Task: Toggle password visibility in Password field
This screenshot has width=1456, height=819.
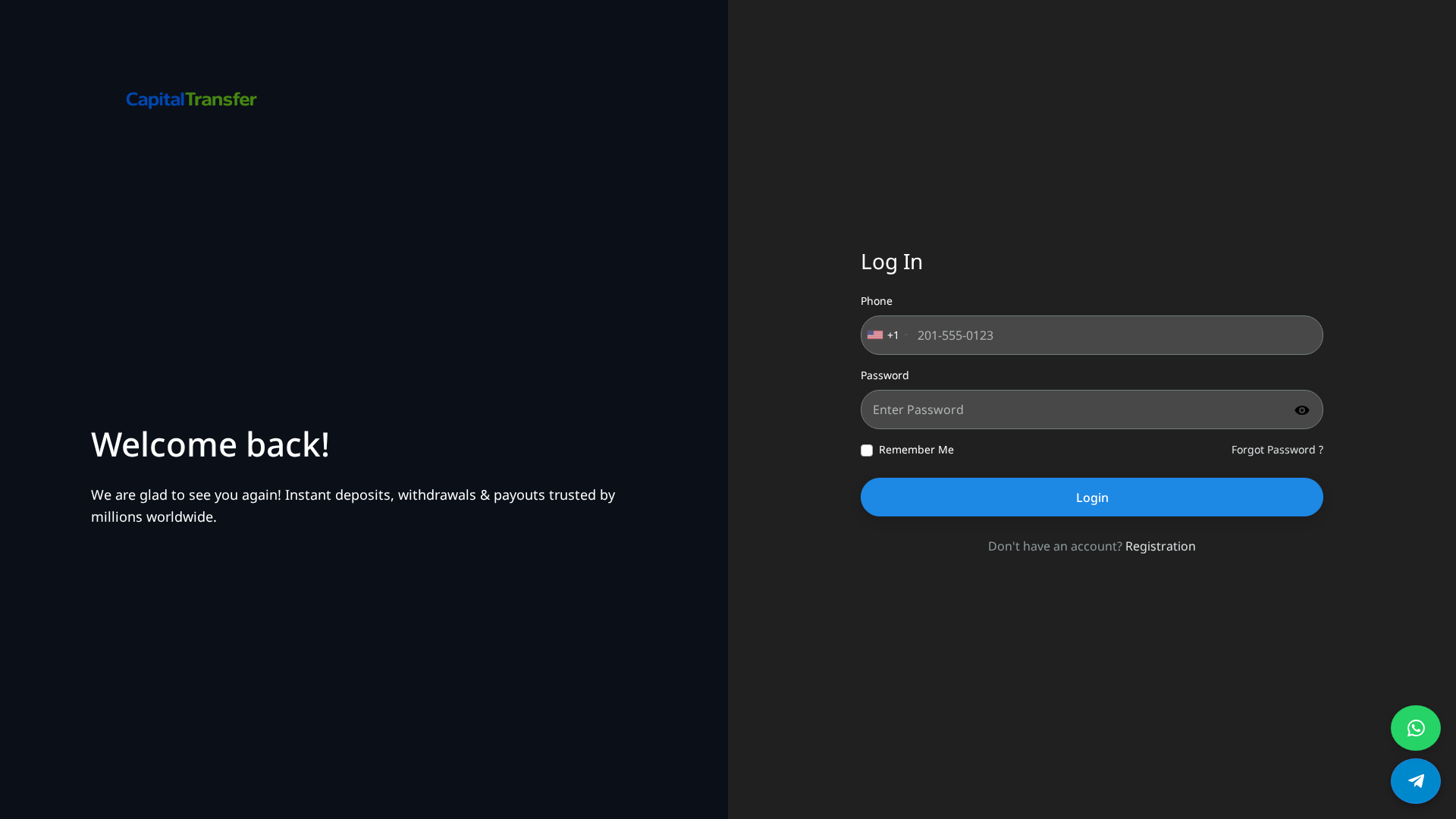Action: pyautogui.click(x=1301, y=409)
